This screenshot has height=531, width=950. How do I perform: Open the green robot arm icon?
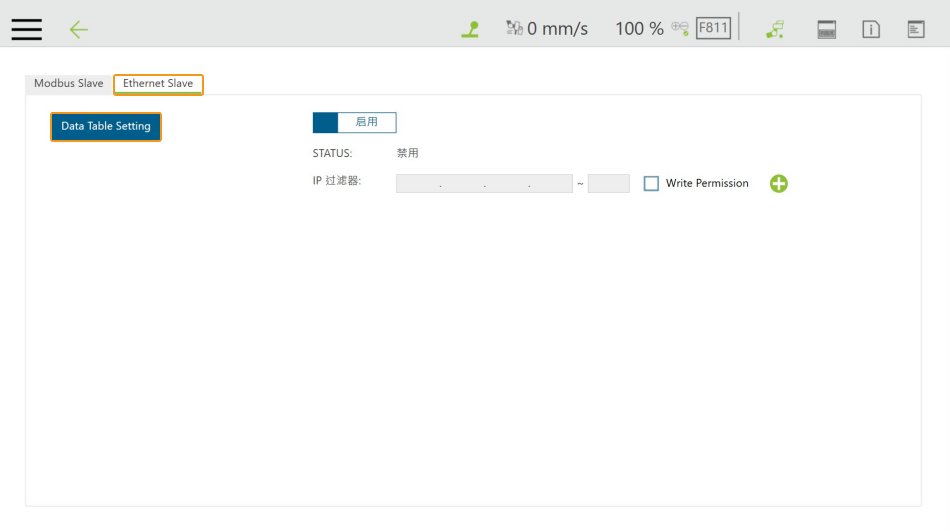[775, 29]
